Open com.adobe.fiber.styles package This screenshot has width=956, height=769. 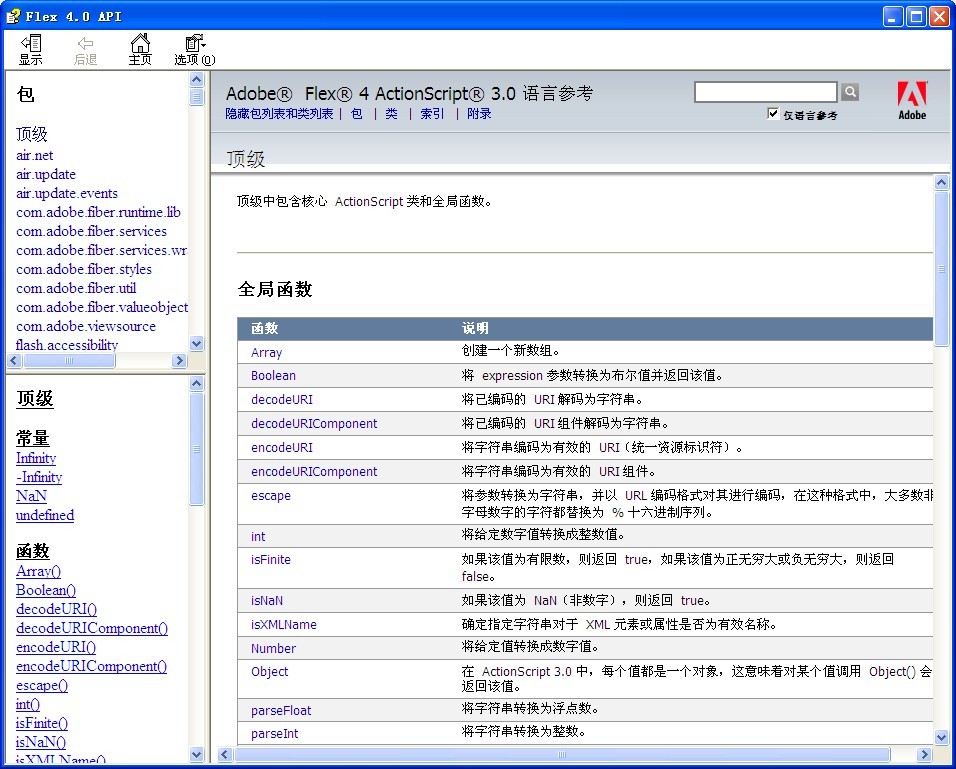point(84,269)
